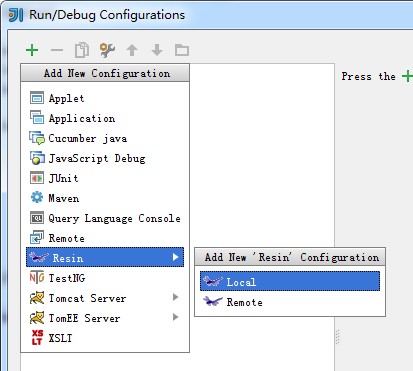Click the Application configuration icon

(37, 118)
